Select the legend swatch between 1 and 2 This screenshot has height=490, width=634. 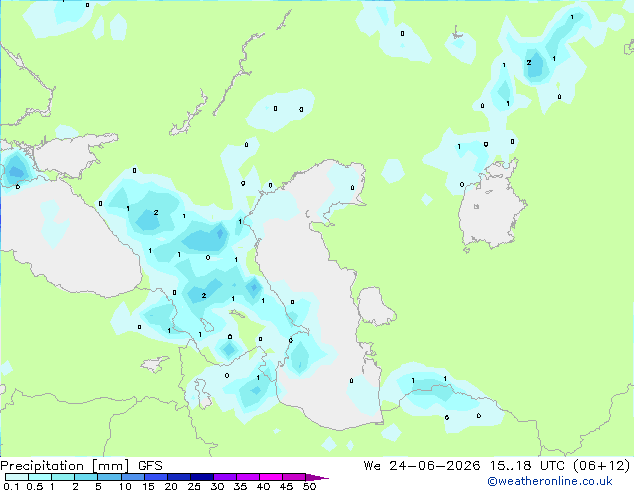[x=63, y=477]
